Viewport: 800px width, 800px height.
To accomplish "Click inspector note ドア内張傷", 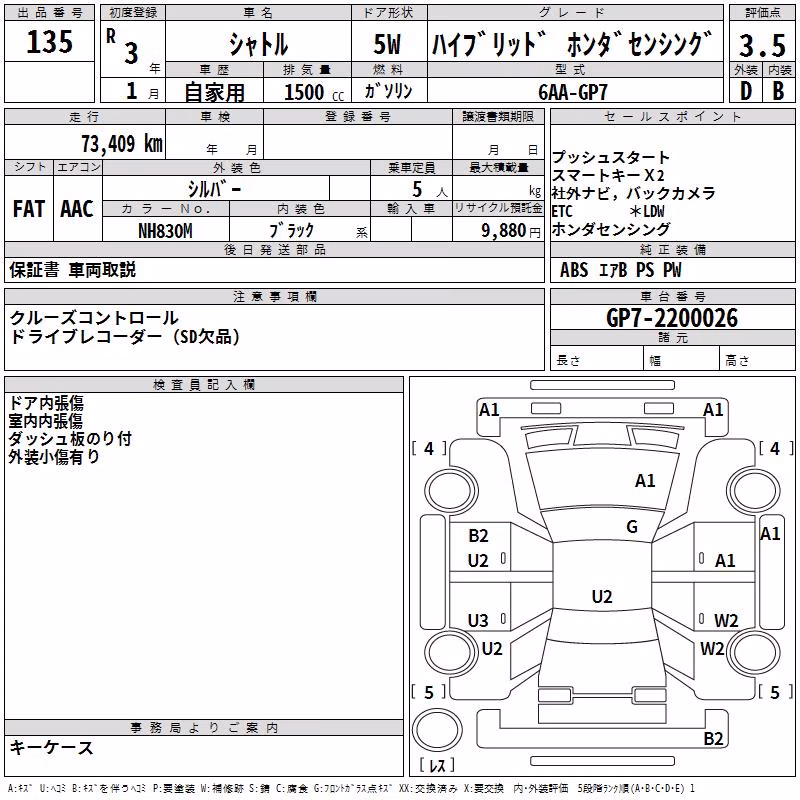I will point(46,403).
